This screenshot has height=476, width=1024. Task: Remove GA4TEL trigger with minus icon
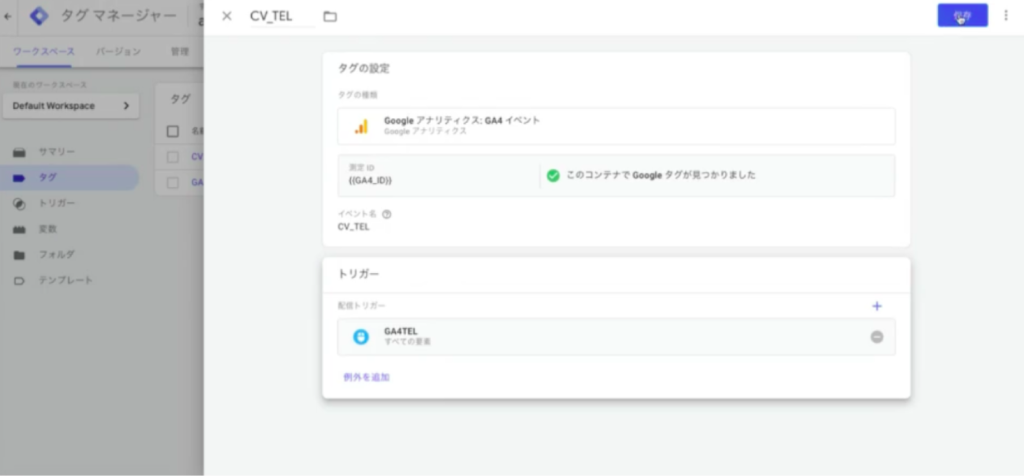[x=876, y=337]
